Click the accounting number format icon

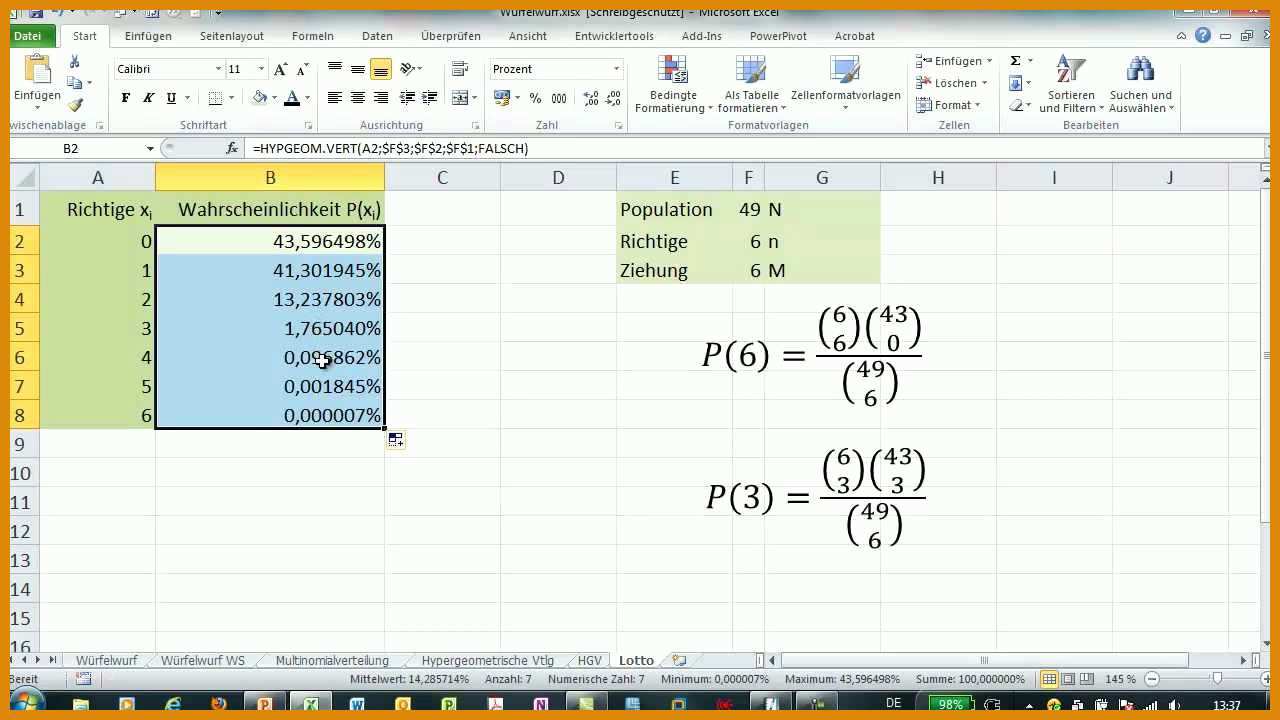[x=501, y=98]
